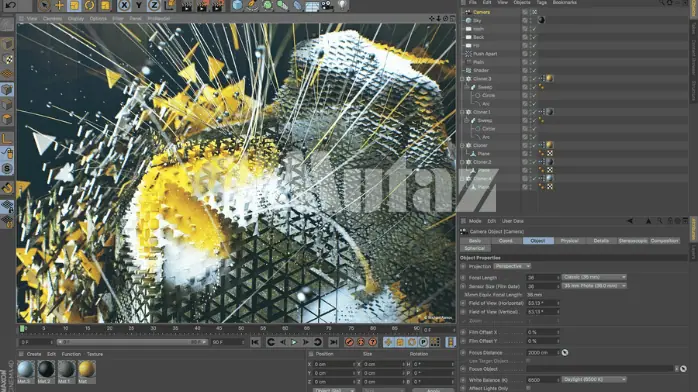The height and width of the screenshot is (392, 698).
Task: Collapse the Cloner.1 hierarchy
Action: [462, 112]
